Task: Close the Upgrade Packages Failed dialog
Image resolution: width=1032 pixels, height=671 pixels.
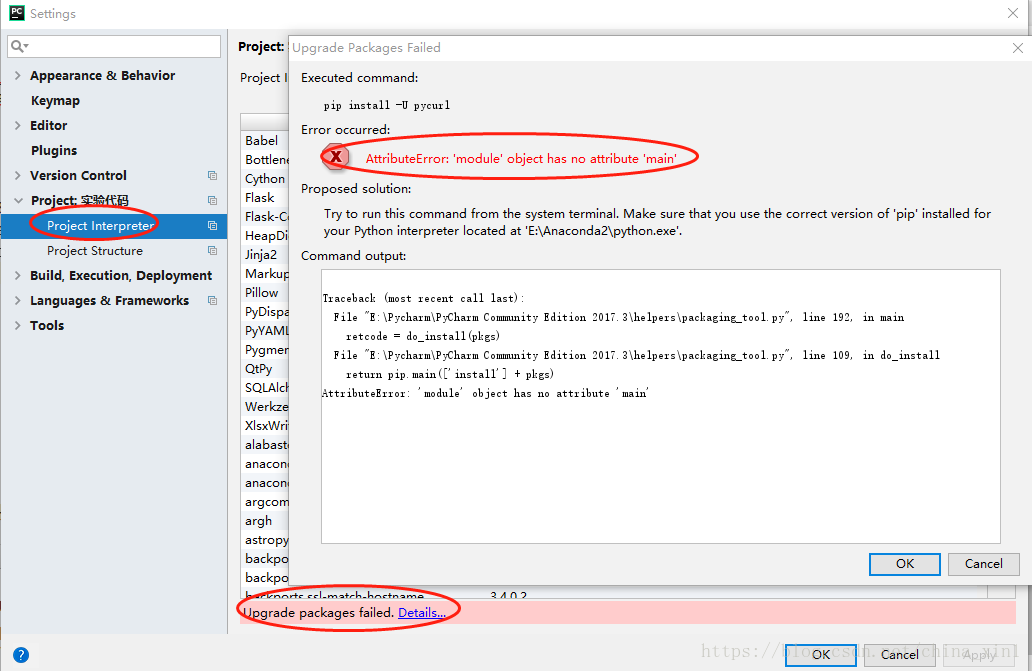Action: (1018, 48)
